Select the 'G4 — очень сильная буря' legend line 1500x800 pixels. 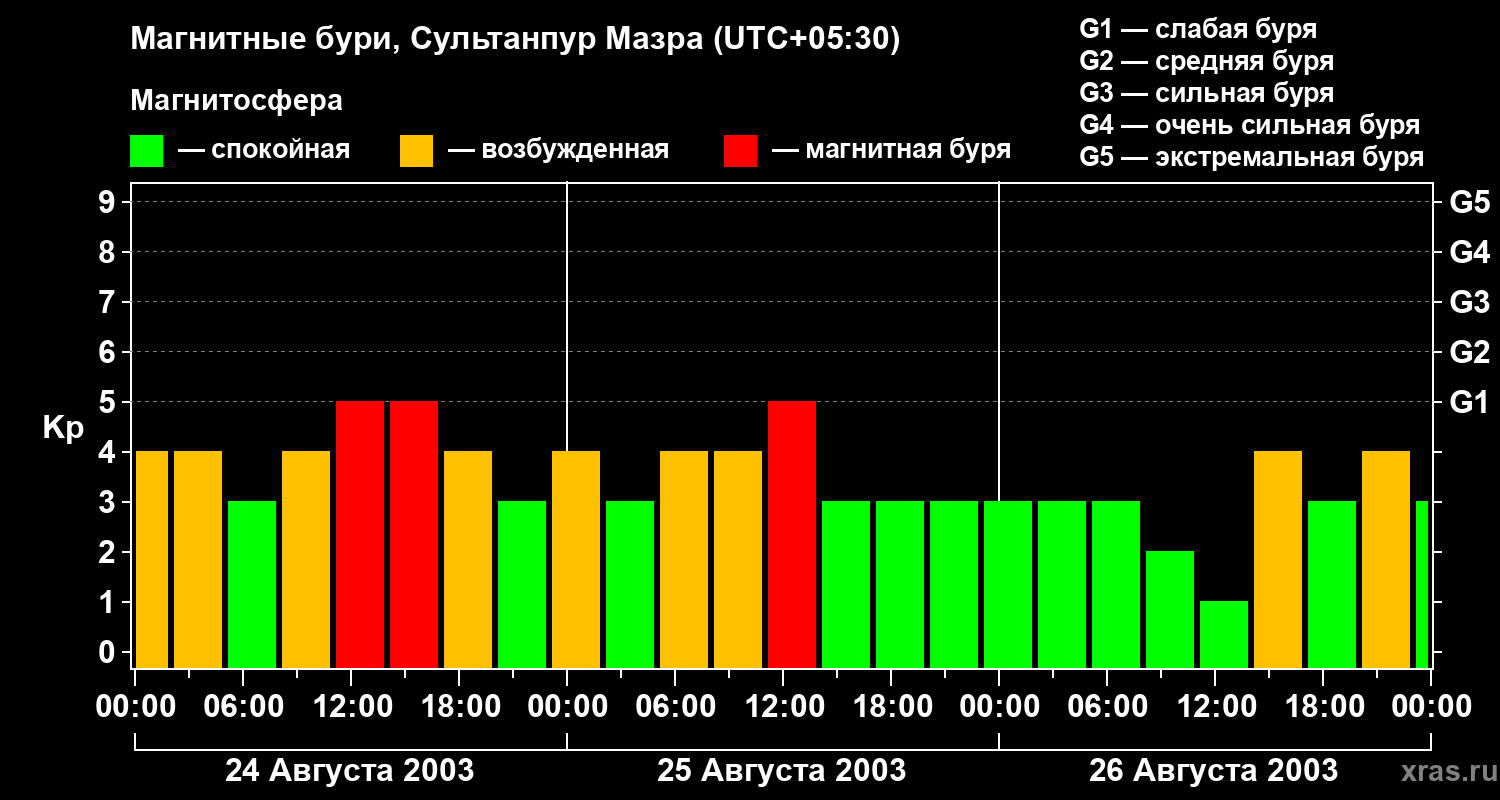[1250, 125]
